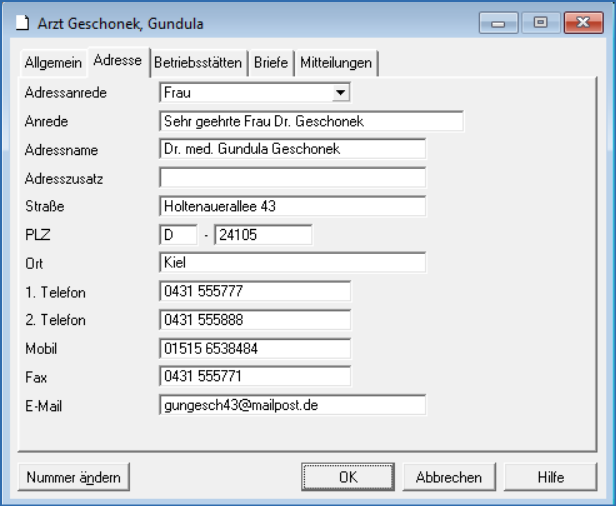Minimize the Arzt Geschonek window
Viewport: 616px width, 506px height.
(498, 23)
